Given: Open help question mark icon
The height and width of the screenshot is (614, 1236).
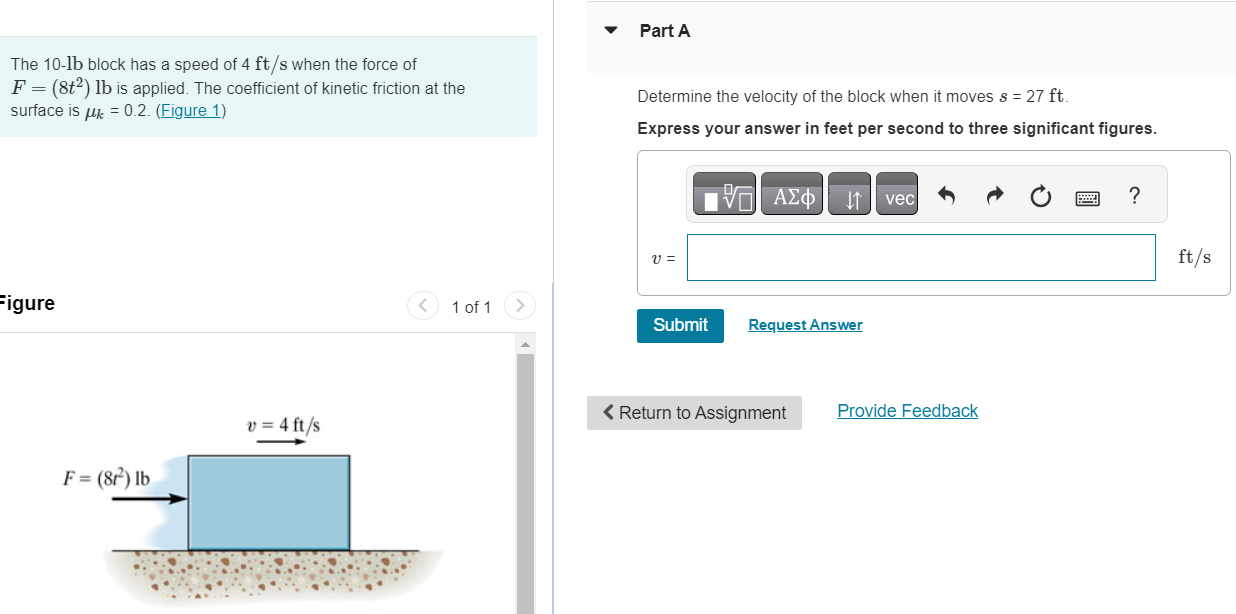Looking at the screenshot, I should click(1133, 197).
